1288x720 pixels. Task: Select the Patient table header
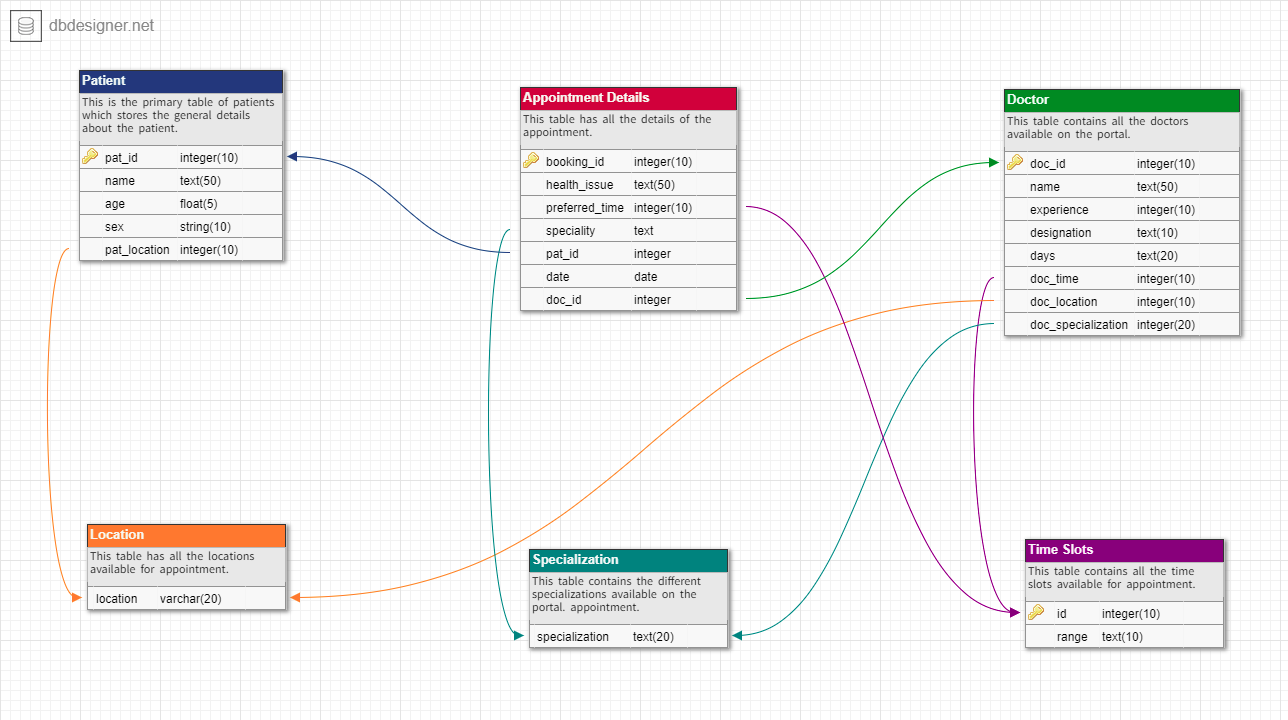(181, 81)
